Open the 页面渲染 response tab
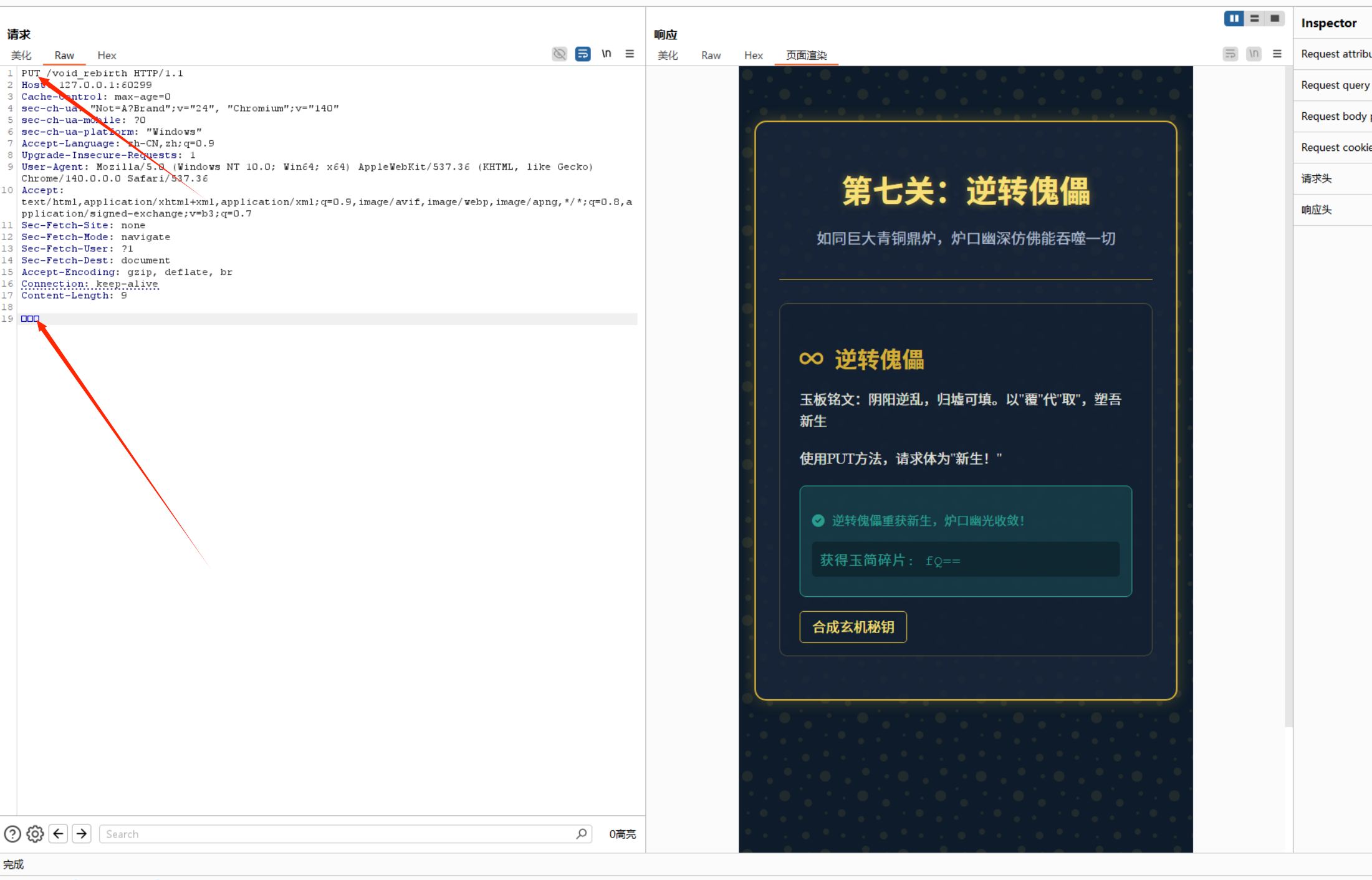 [x=806, y=55]
